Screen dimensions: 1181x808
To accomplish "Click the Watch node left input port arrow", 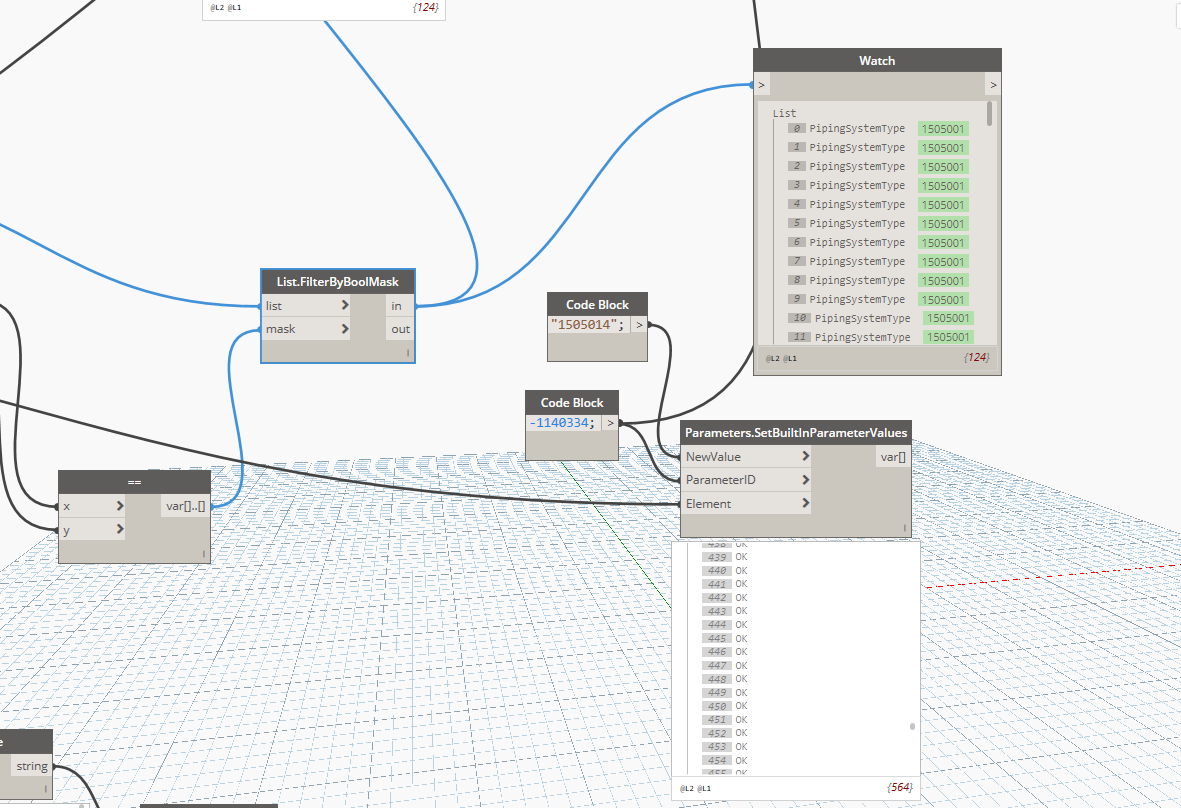I will (761, 85).
